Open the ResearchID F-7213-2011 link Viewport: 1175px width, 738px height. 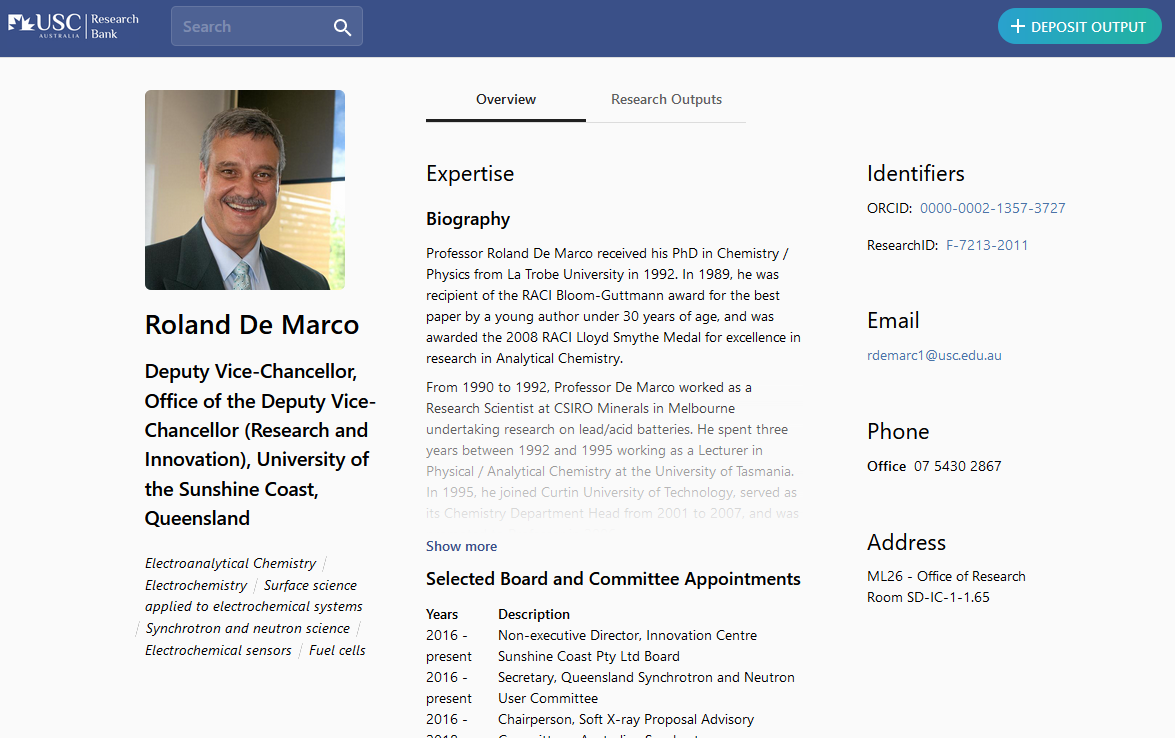point(987,244)
